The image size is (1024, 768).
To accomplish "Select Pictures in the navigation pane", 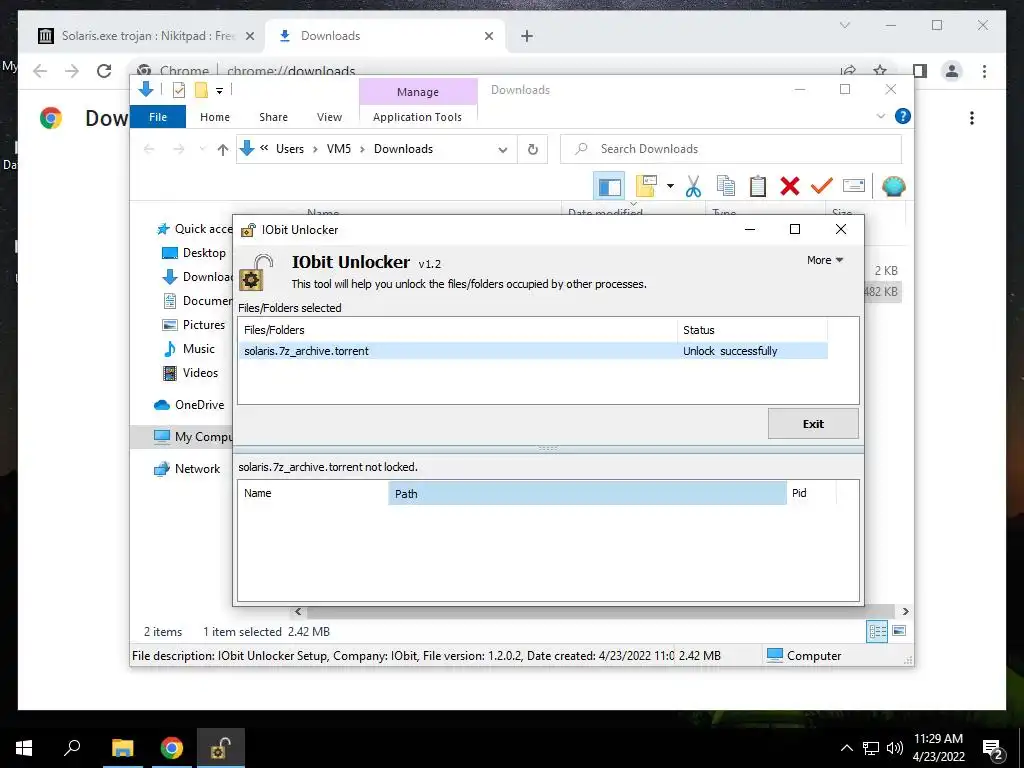I will tap(193, 325).
